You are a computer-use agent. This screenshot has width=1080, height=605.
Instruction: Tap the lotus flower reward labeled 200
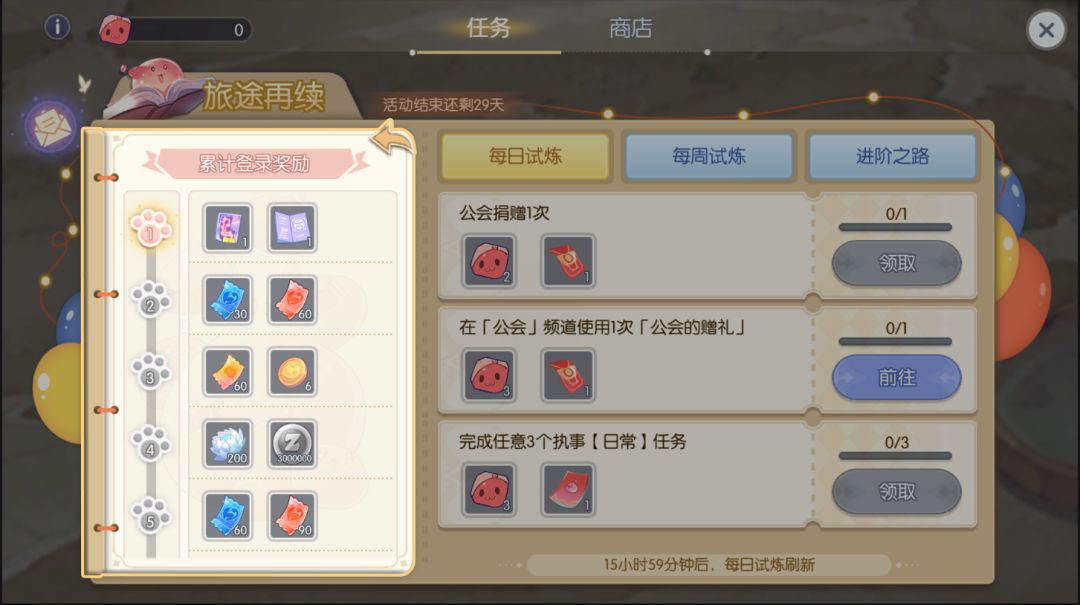(228, 444)
